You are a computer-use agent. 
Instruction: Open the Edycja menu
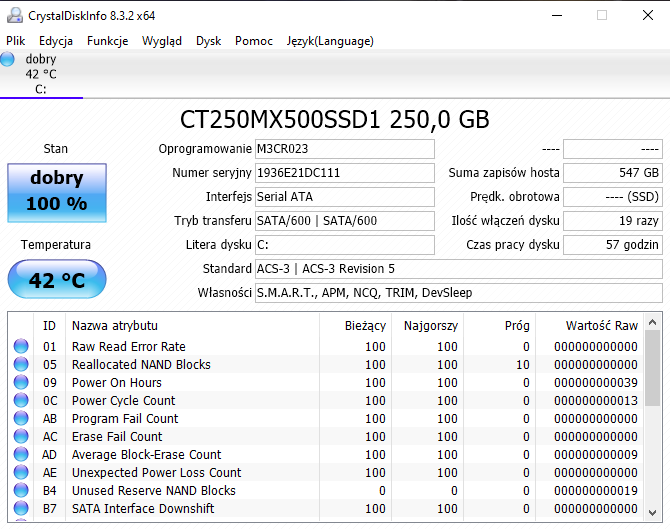pos(56,41)
